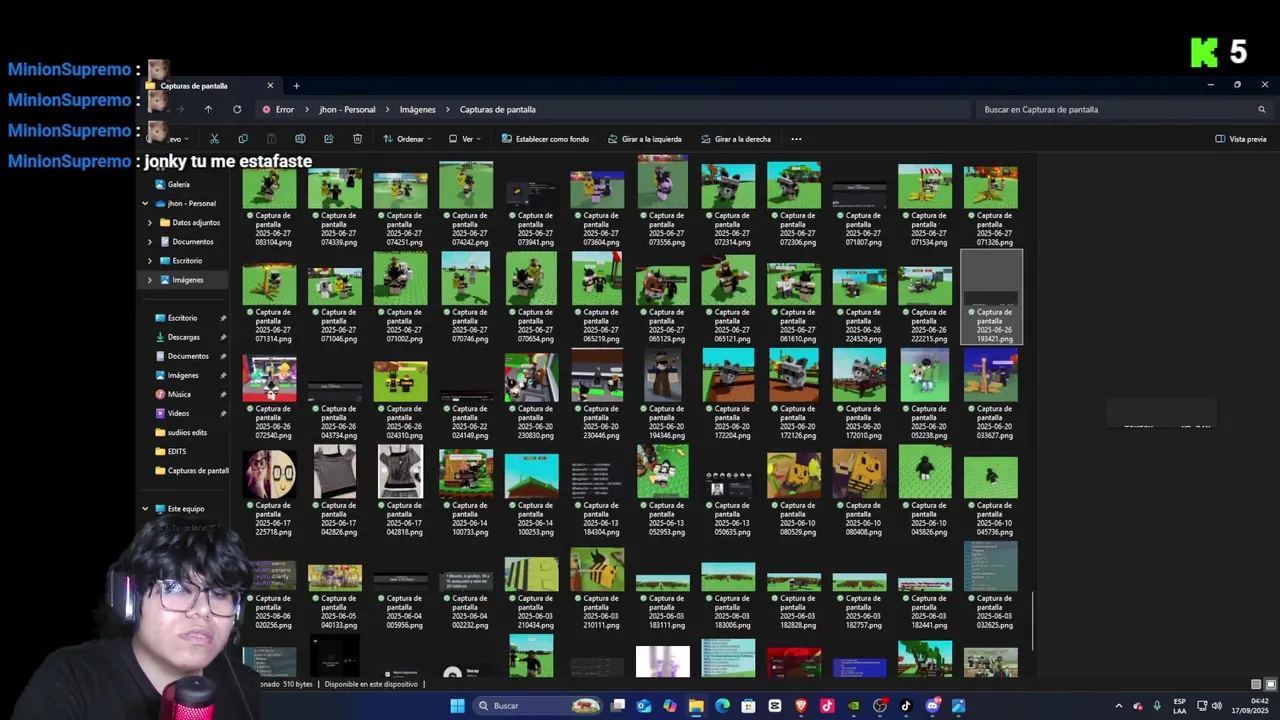Open the three-dots more options menu
Viewport: 1280px width, 720px height.
796,139
